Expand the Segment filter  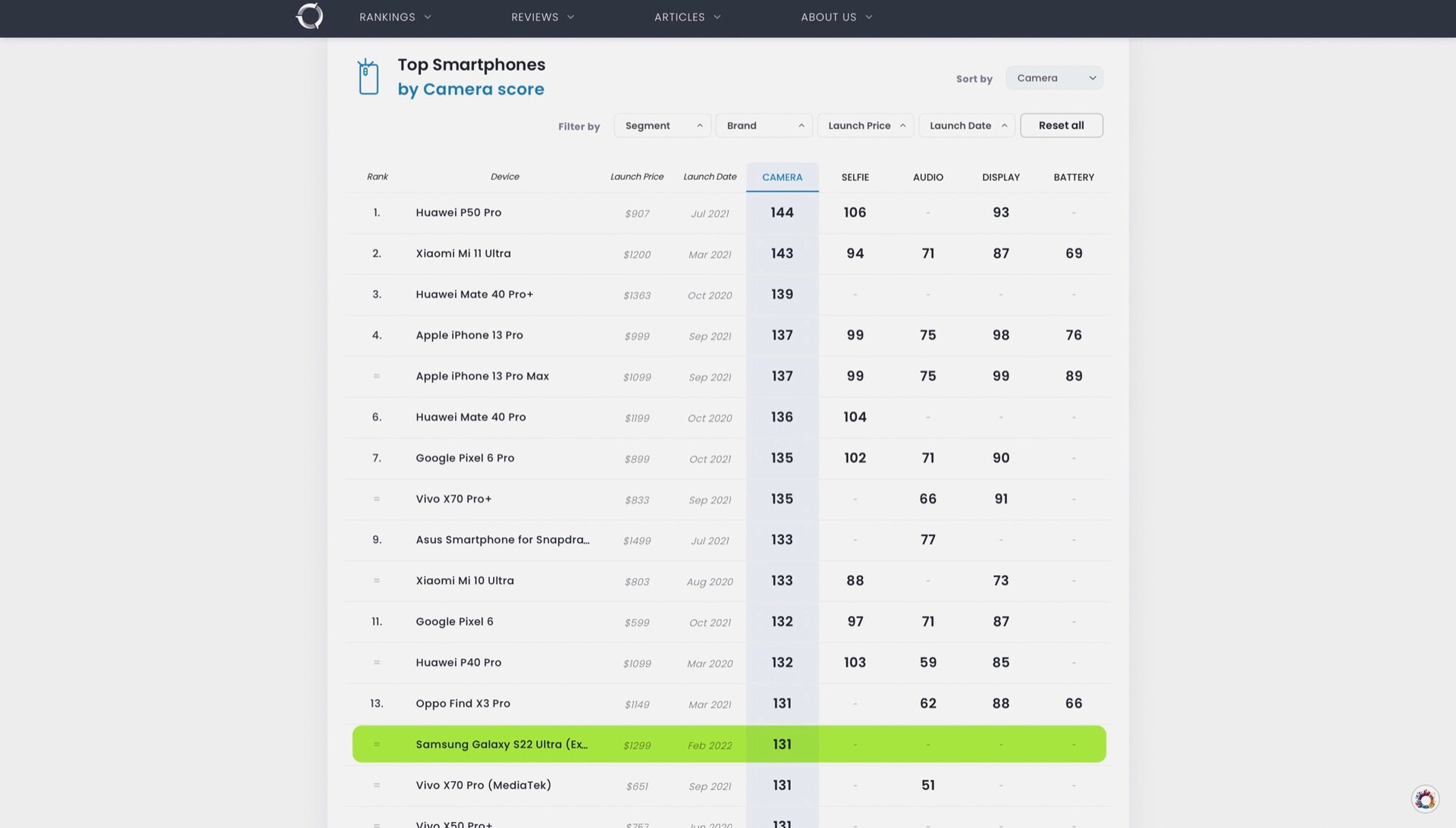[662, 126]
